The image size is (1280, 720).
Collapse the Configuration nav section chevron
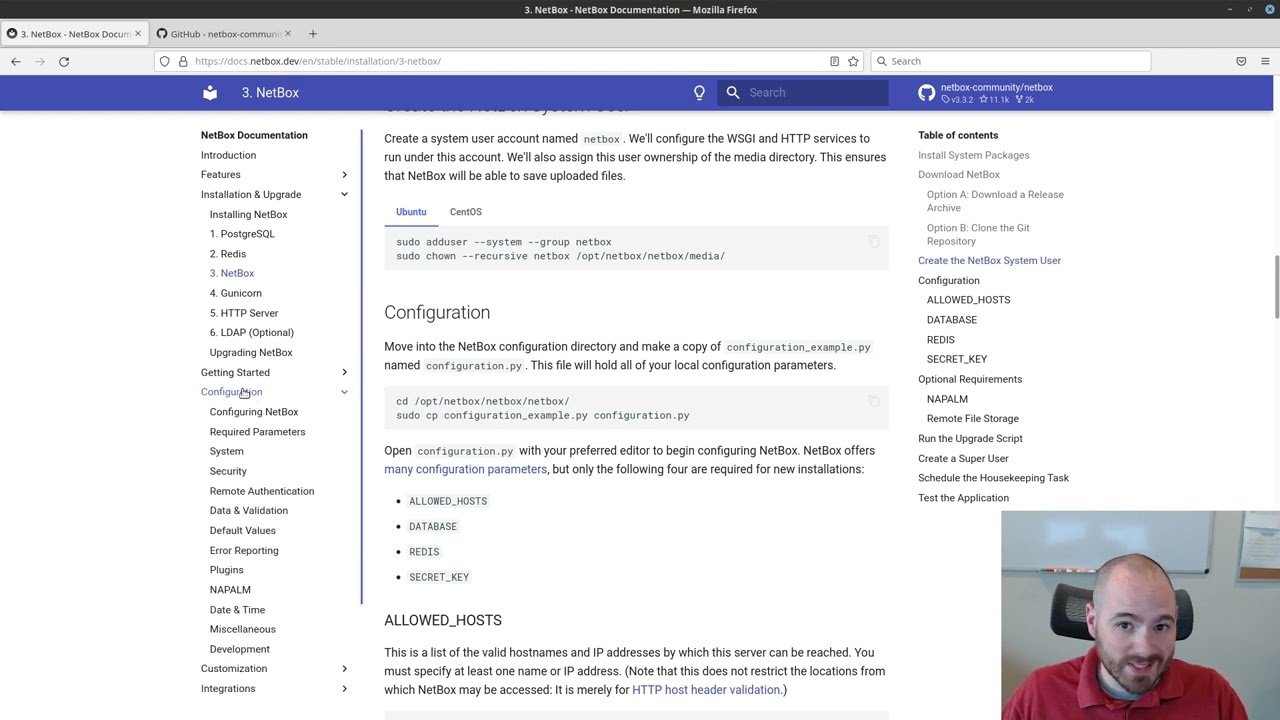(x=344, y=392)
